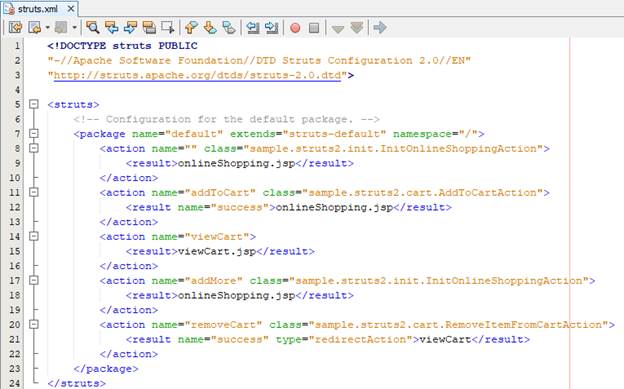
Task: Collapse the viewCart action fold
Action: coord(34,236)
